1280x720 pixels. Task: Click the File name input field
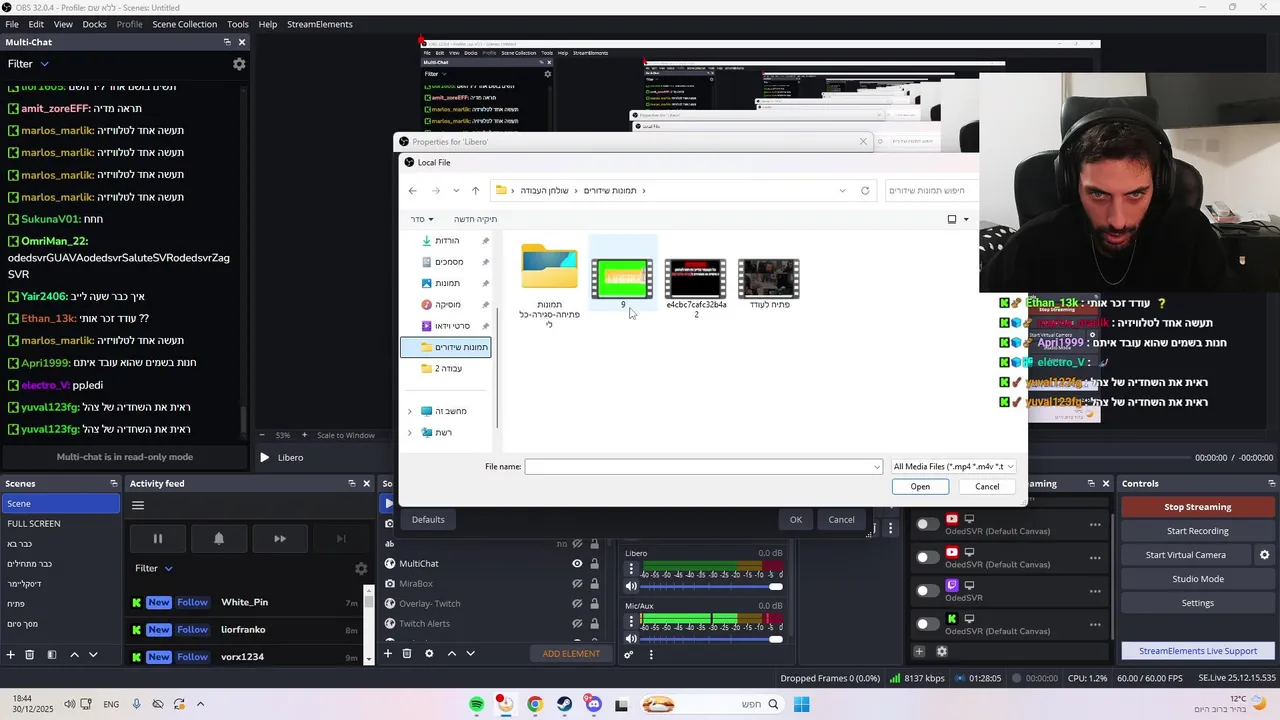(704, 467)
